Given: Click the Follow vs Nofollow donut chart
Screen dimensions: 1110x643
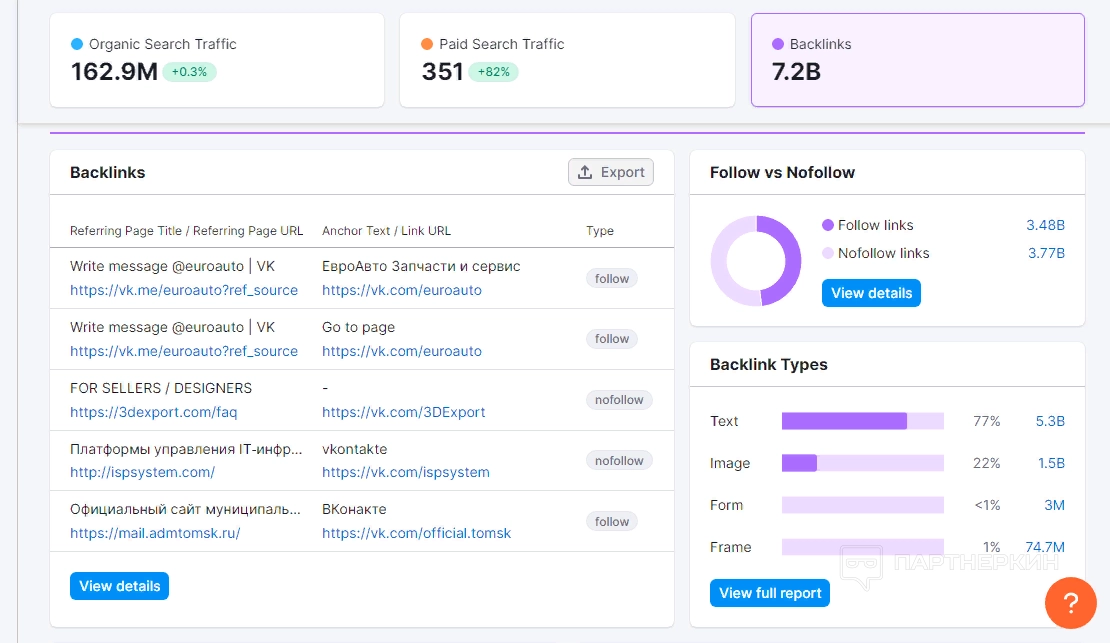Looking at the screenshot, I should [x=756, y=261].
